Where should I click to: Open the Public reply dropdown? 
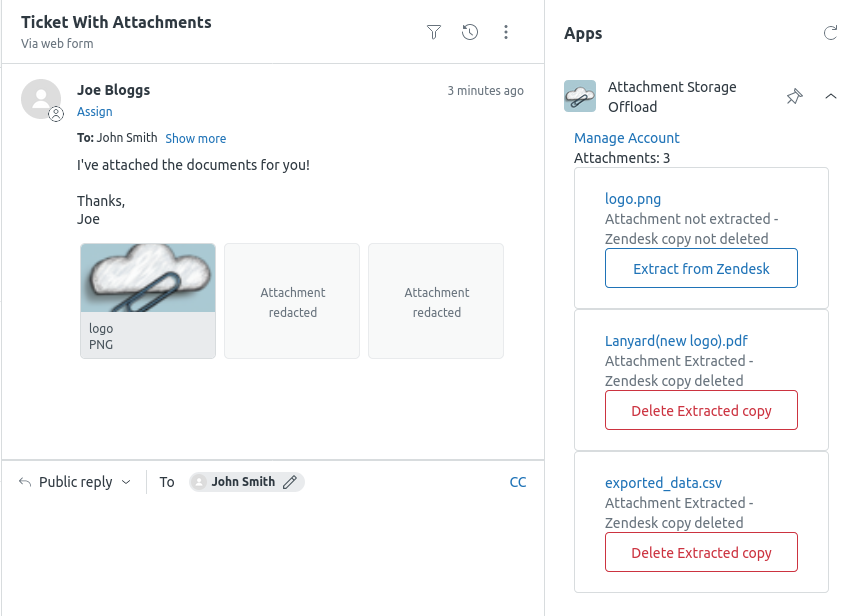[x=74, y=481]
